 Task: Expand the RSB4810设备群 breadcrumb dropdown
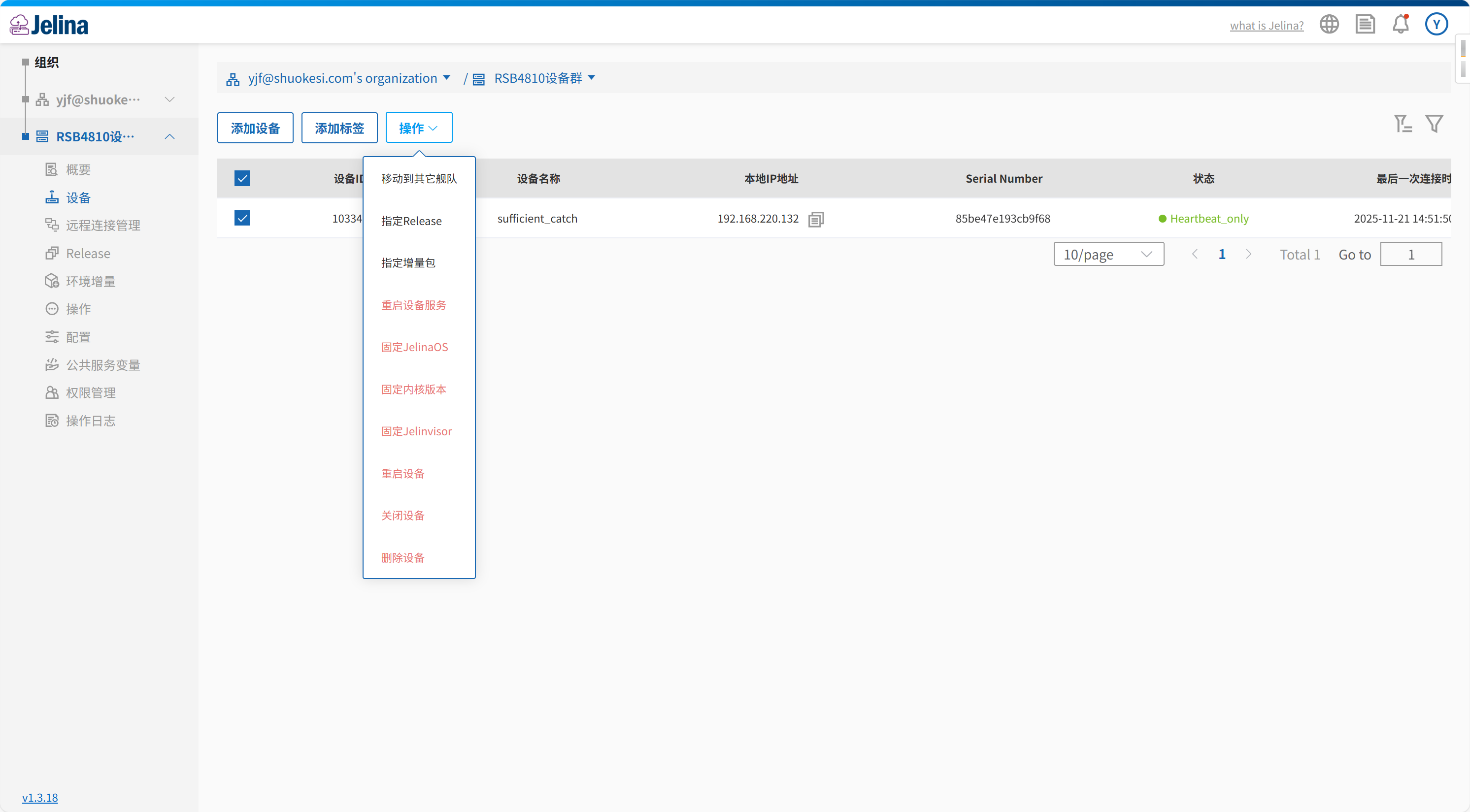tap(591, 78)
